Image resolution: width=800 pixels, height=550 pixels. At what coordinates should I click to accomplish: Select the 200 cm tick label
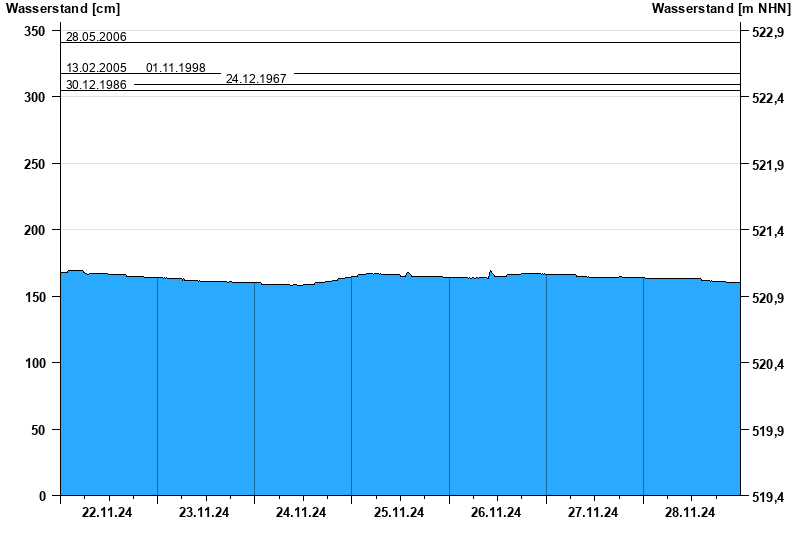[x=35, y=230]
